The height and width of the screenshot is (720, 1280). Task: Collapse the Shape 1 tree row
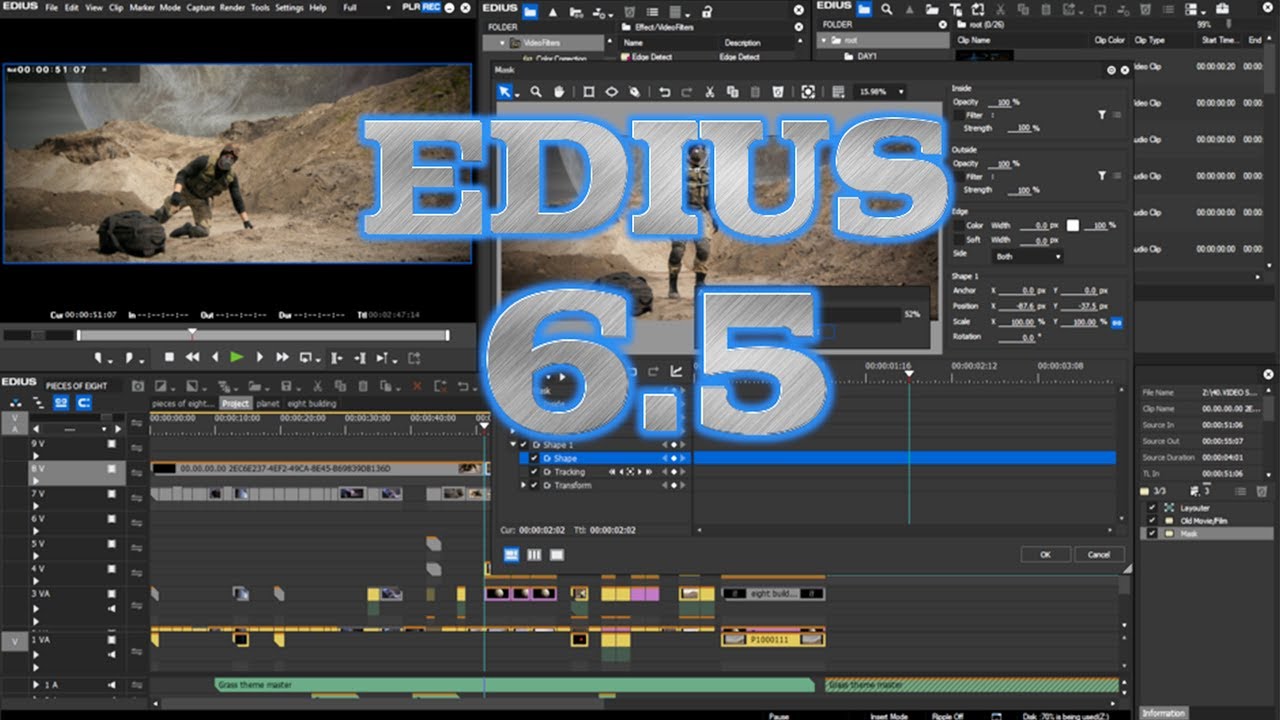514,444
